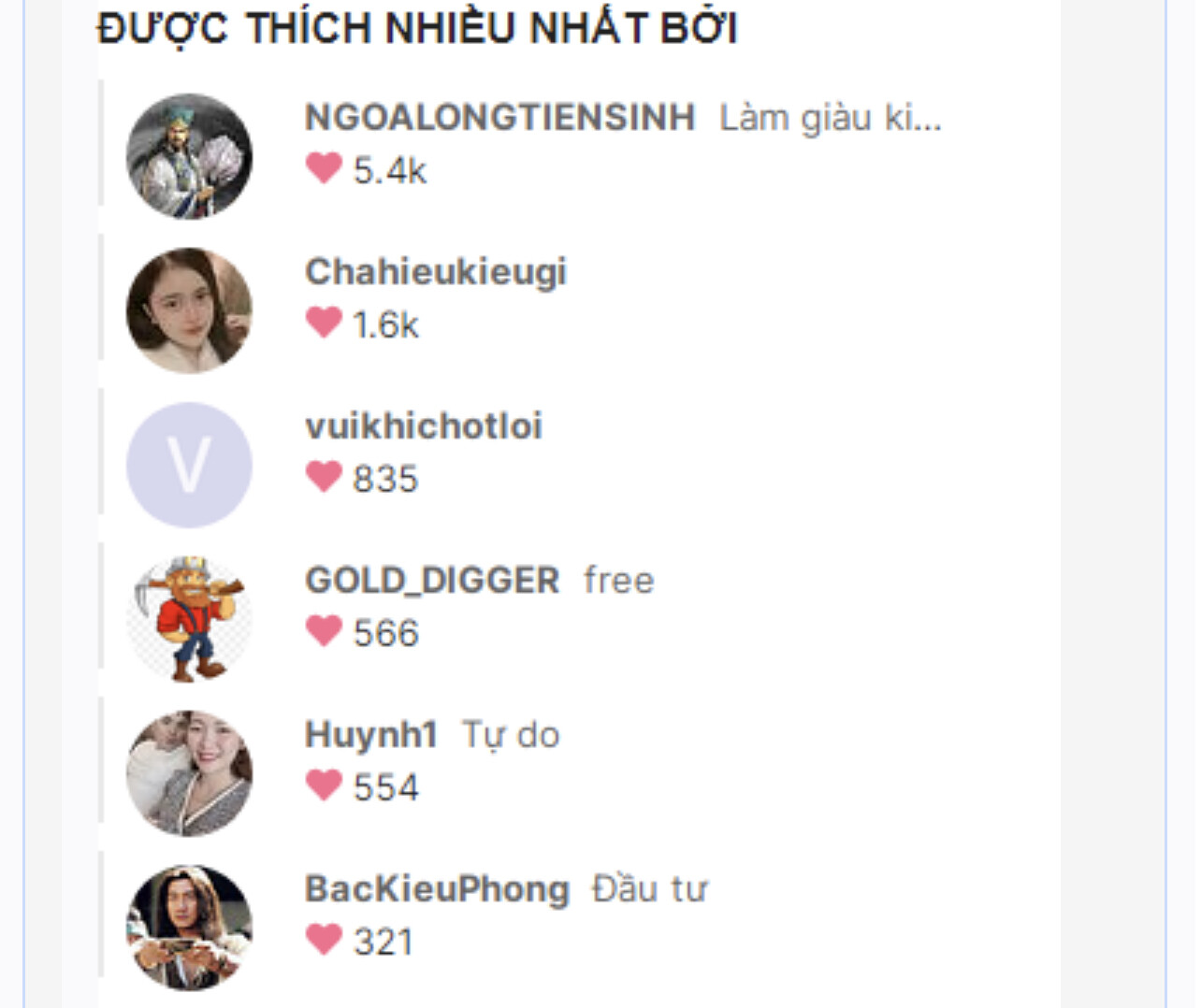Open the GOLD_DIGGER miner cartoon avatar
1201x1008 pixels.
point(189,619)
